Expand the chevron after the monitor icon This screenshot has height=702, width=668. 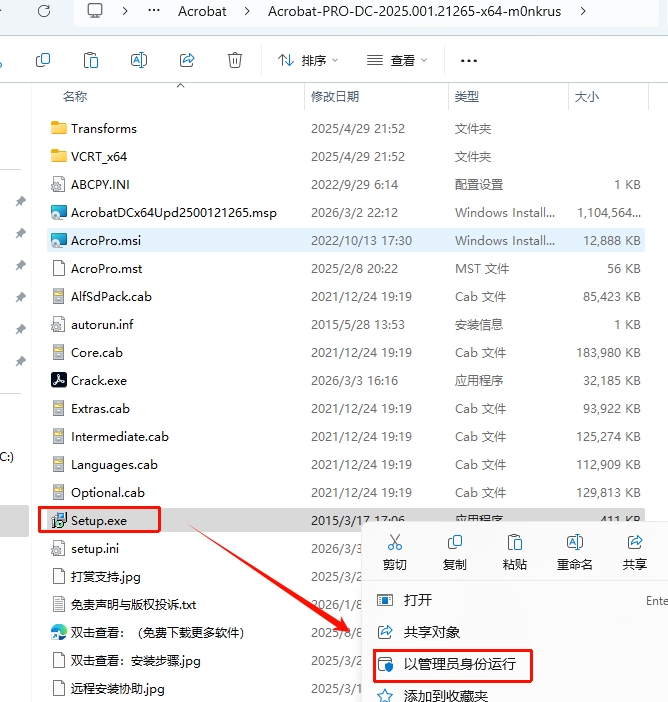tap(125, 11)
